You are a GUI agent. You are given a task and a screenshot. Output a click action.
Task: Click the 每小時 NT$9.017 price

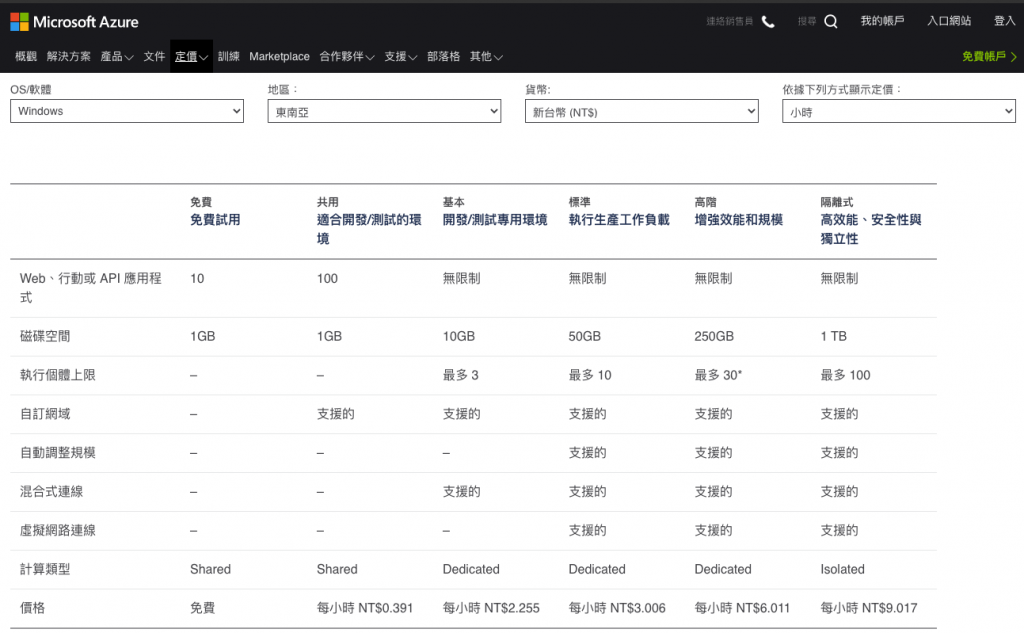(869, 608)
